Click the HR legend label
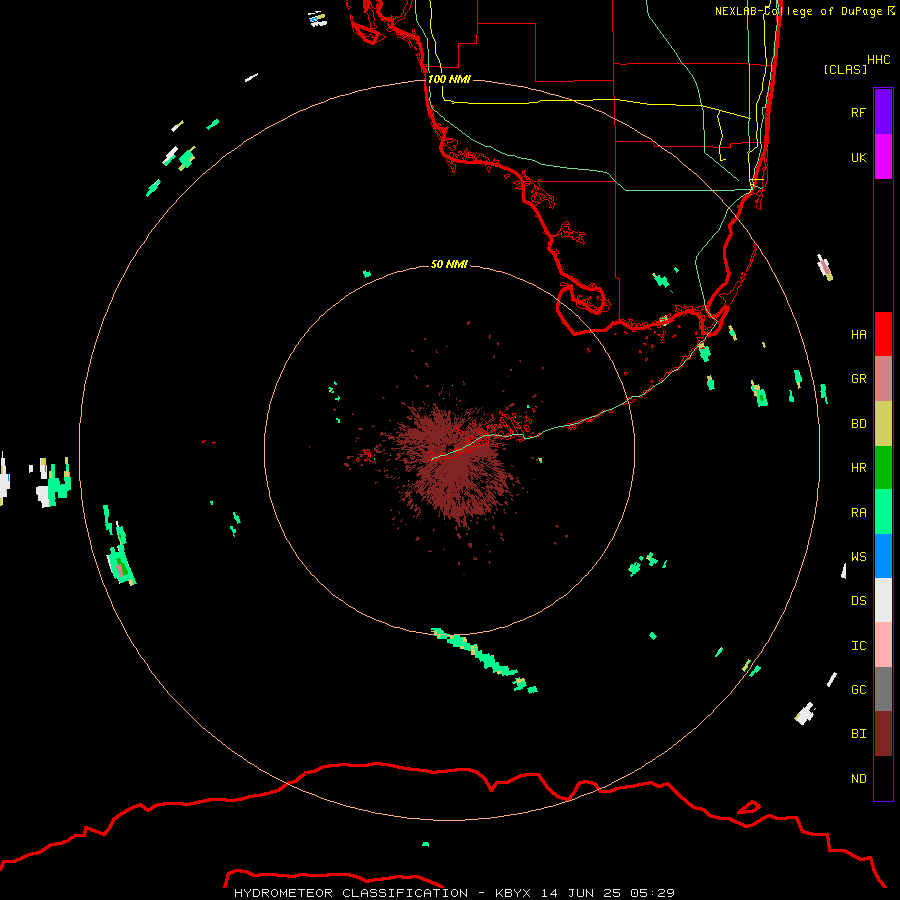This screenshot has width=900, height=900. (x=858, y=468)
